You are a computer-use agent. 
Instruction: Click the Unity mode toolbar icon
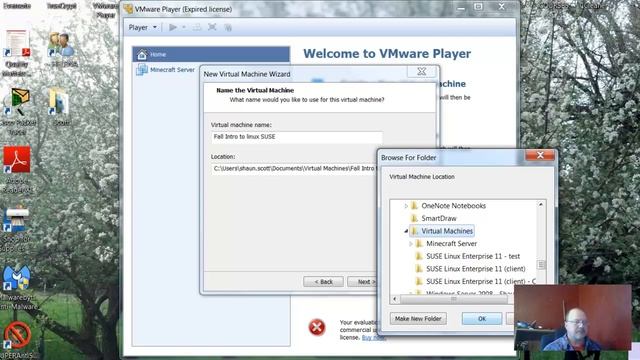pyautogui.click(x=228, y=28)
